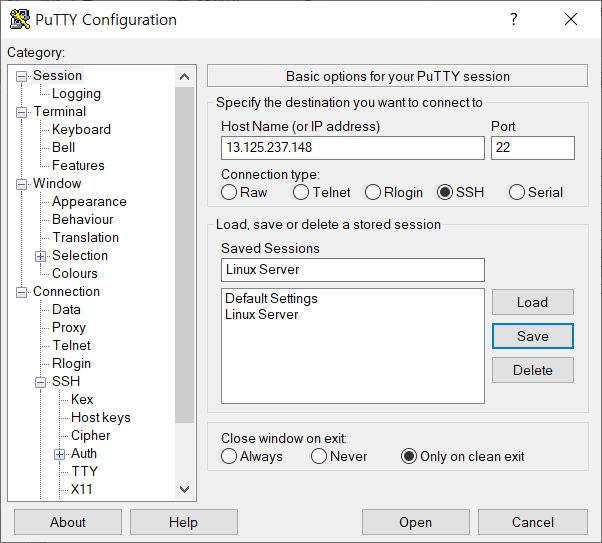Screen dimensions: 602x543
Task: Click the Open button
Action: (x=416, y=522)
